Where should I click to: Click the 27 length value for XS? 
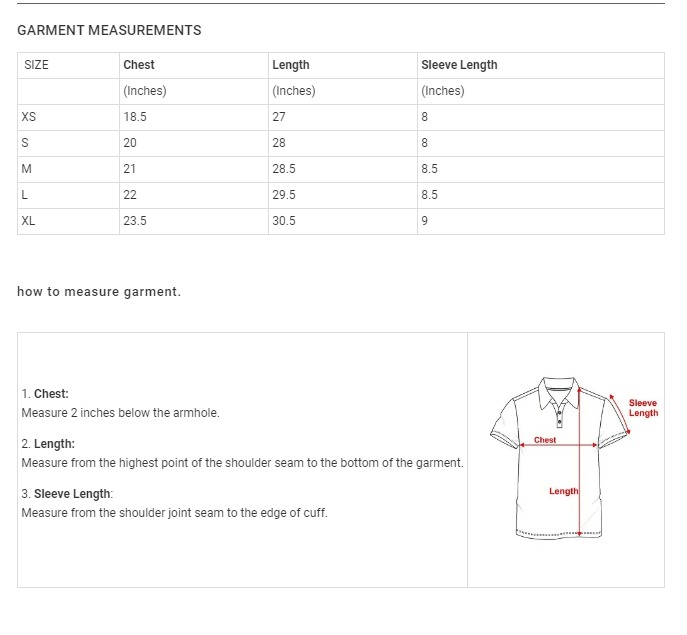click(279, 117)
